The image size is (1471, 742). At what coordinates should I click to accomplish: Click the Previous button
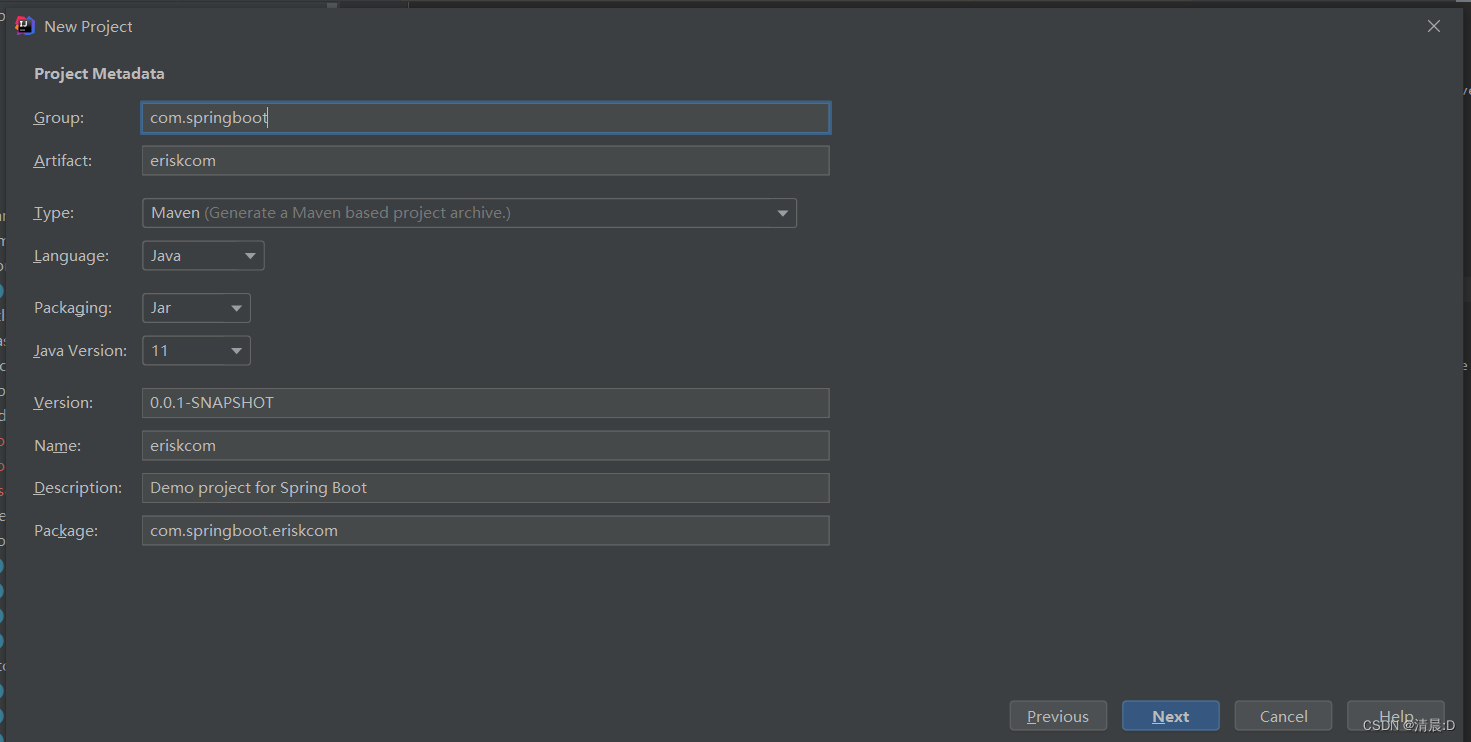1058,715
